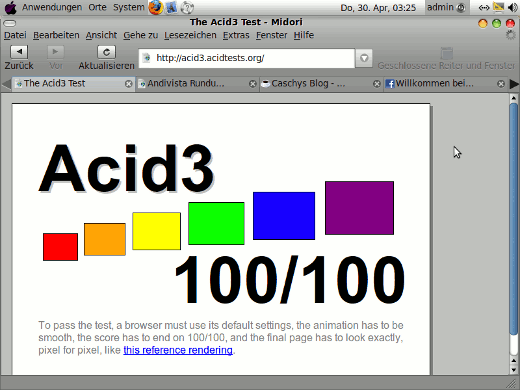Image resolution: width=520 pixels, height=390 pixels.
Task: Close the Andivista Rundu... tab
Action: click(x=253, y=84)
